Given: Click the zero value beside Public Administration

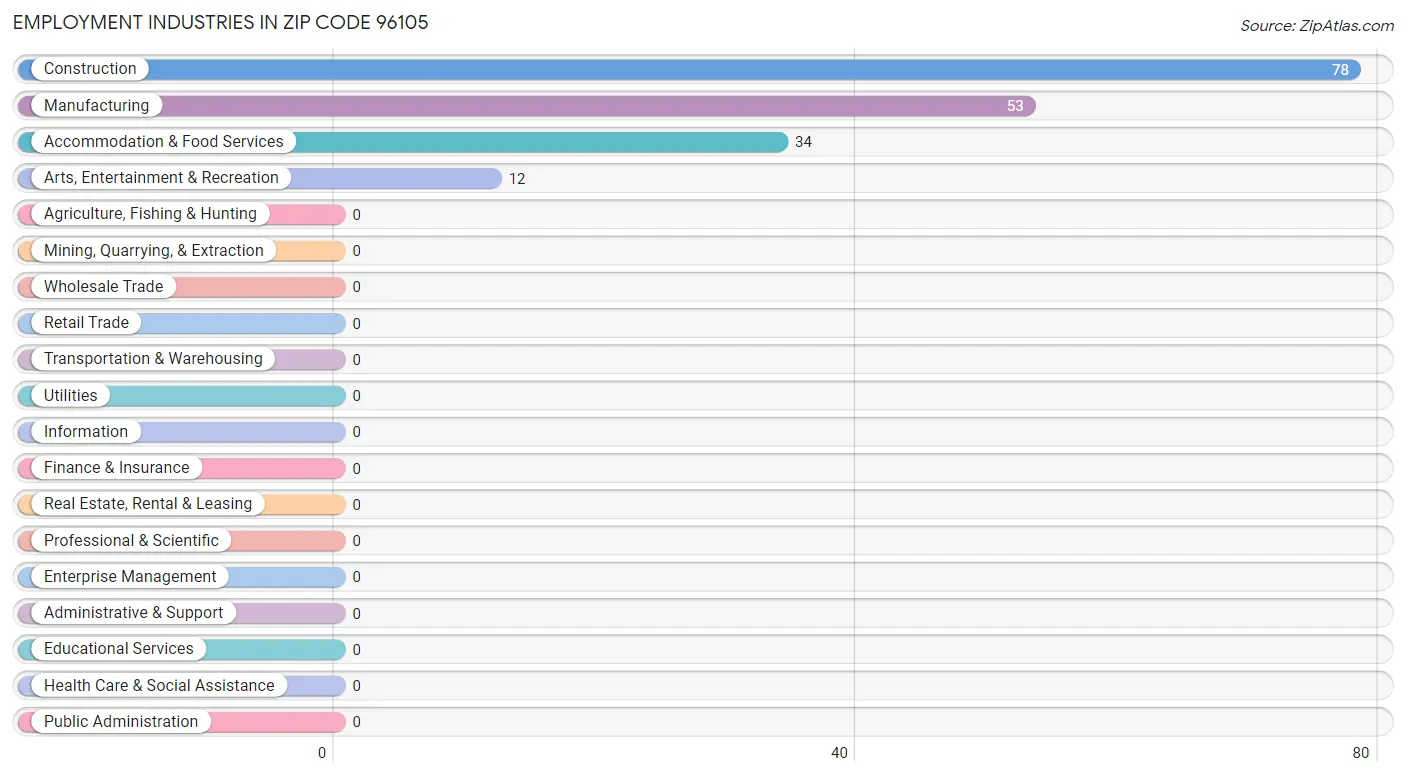Looking at the screenshot, I should [356, 722].
